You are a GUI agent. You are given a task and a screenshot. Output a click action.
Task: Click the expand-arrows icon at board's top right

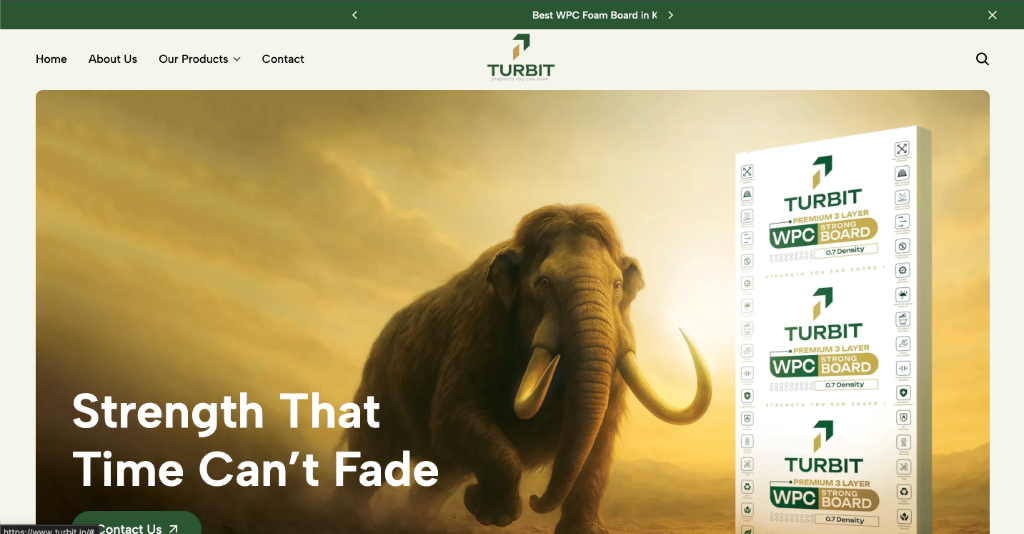pyautogui.click(x=901, y=149)
